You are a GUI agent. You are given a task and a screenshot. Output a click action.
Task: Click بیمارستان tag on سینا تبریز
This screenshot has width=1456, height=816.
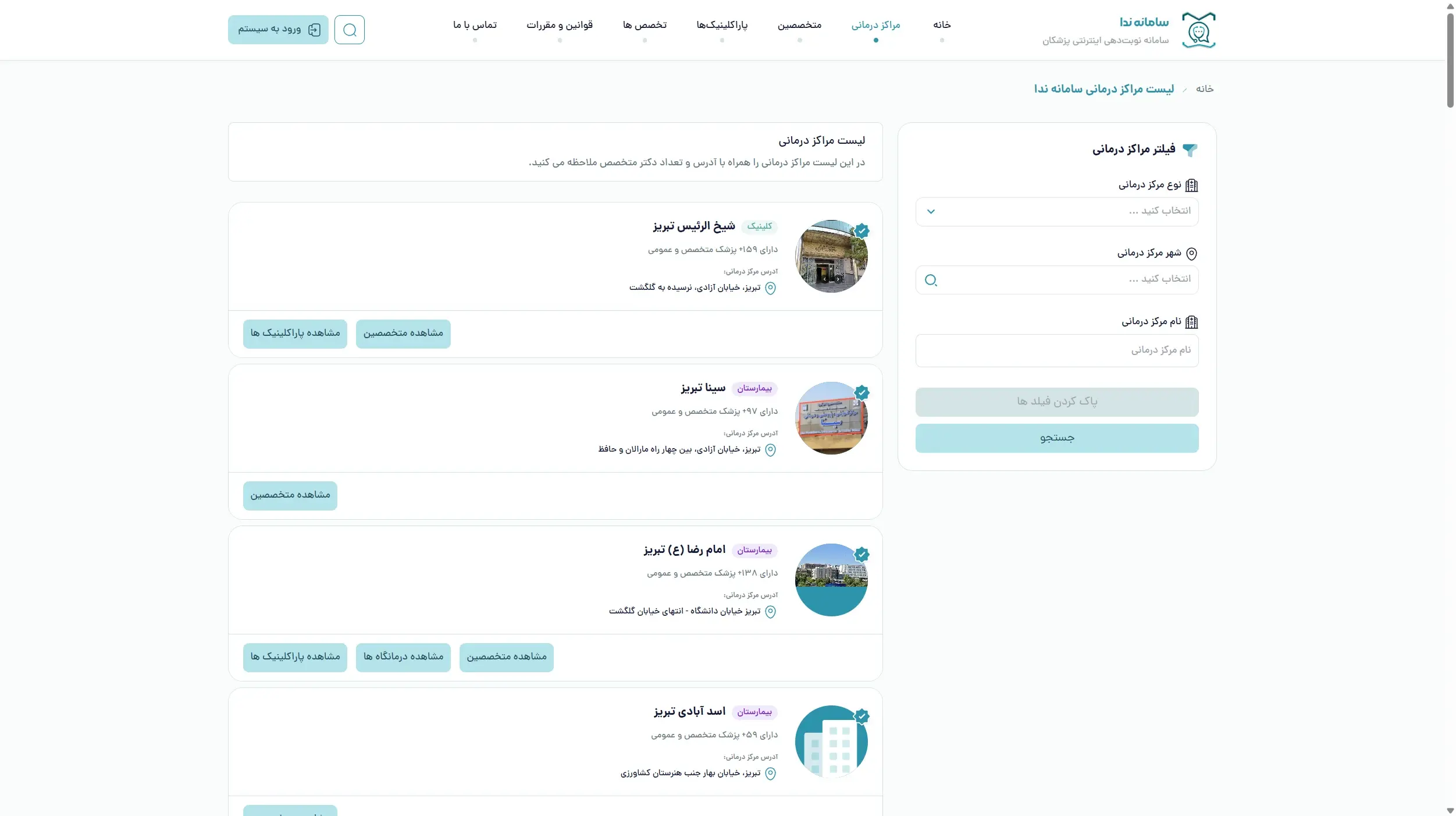[x=754, y=388]
